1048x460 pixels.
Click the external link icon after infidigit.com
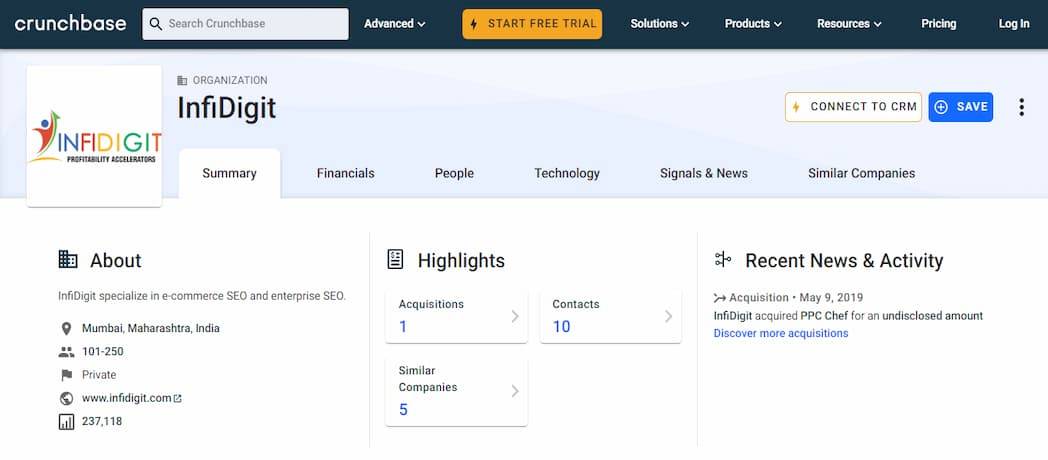click(178, 398)
